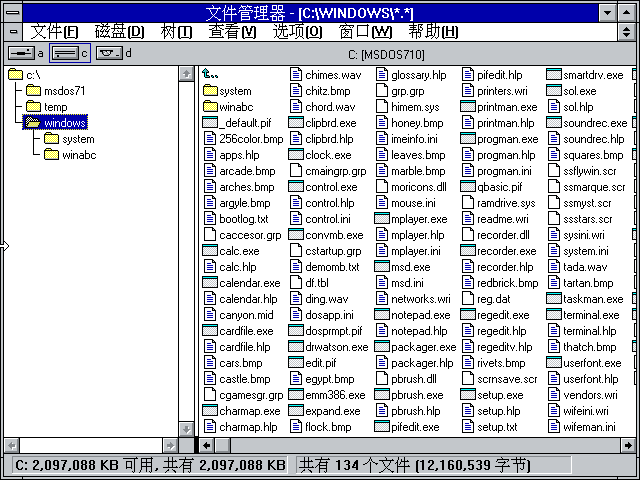
Task: Select the file reg.dat
Action: pyautogui.click(x=486, y=299)
